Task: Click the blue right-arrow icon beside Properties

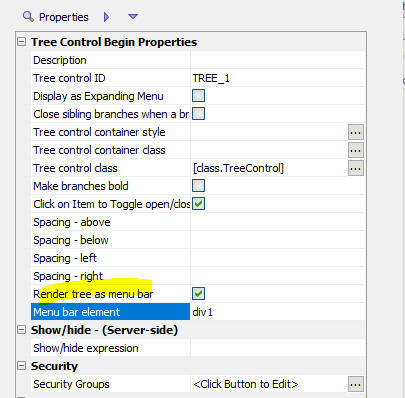Action: tap(106, 17)
